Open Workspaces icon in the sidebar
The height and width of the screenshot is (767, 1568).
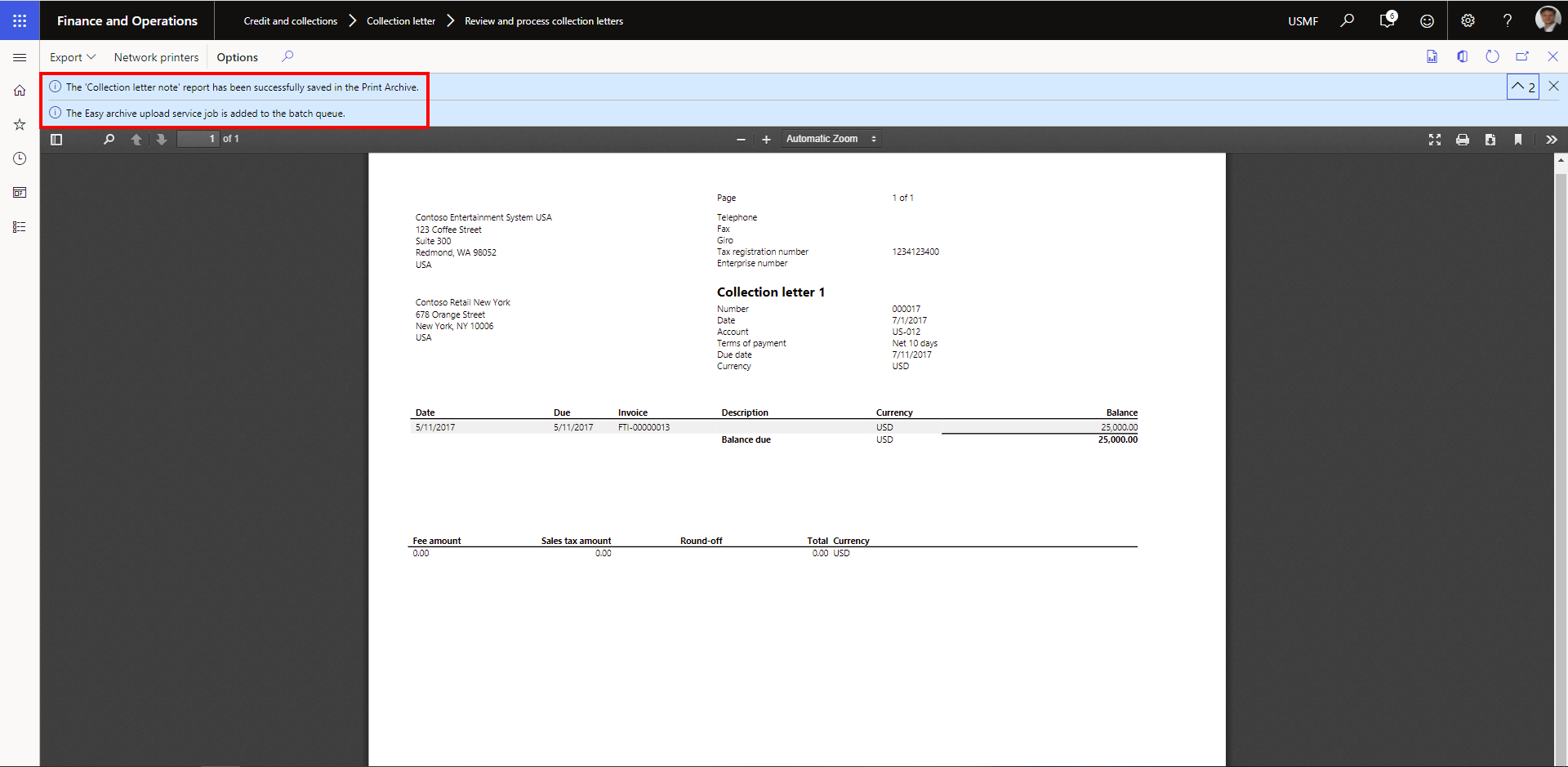(20, 193)
